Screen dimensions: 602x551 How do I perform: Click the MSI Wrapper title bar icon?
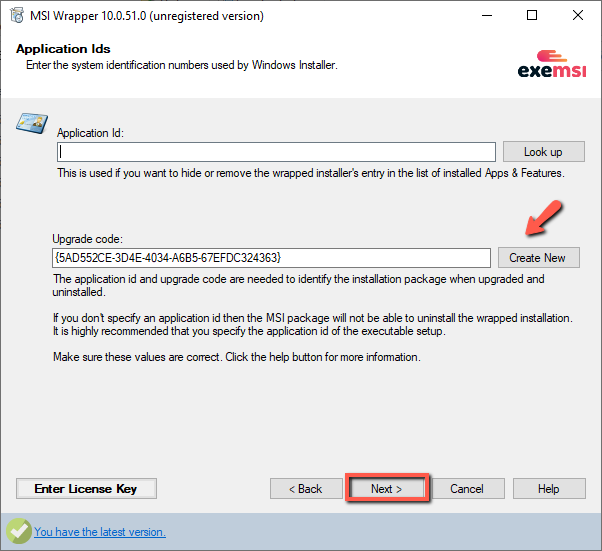coord(17,16)
